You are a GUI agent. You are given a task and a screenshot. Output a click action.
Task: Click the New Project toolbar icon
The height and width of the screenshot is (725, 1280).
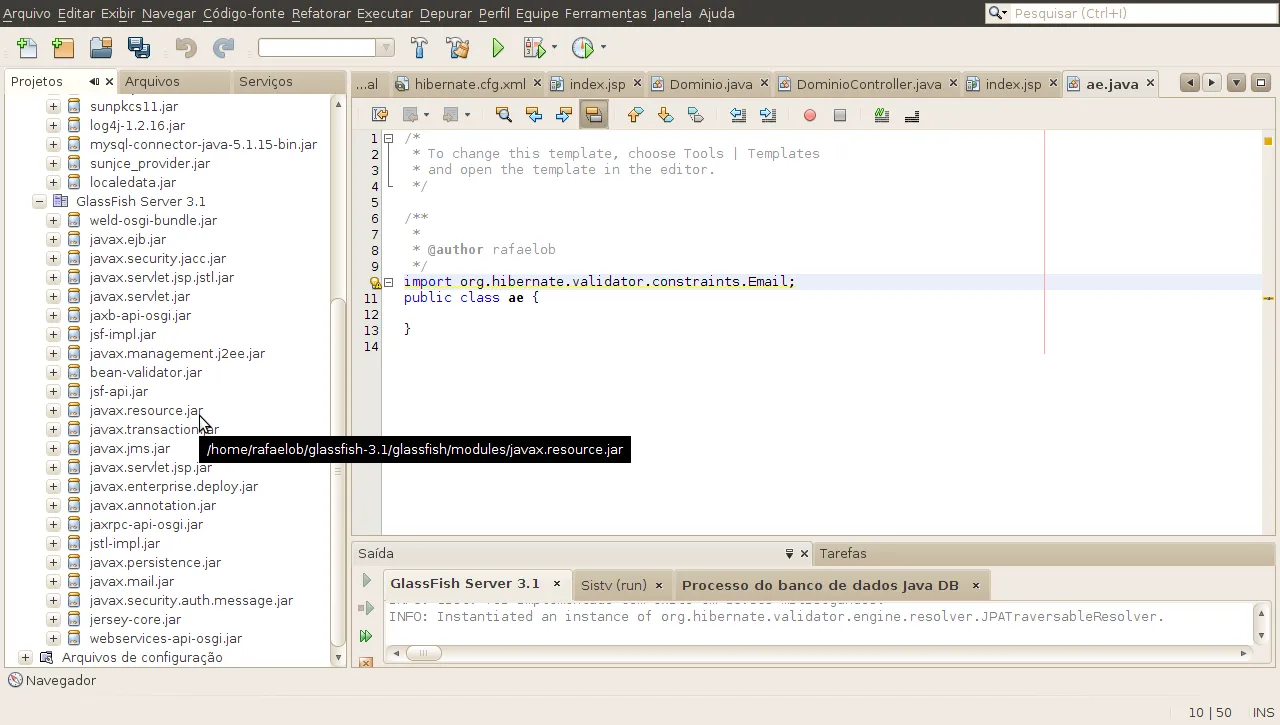point(62,48)
